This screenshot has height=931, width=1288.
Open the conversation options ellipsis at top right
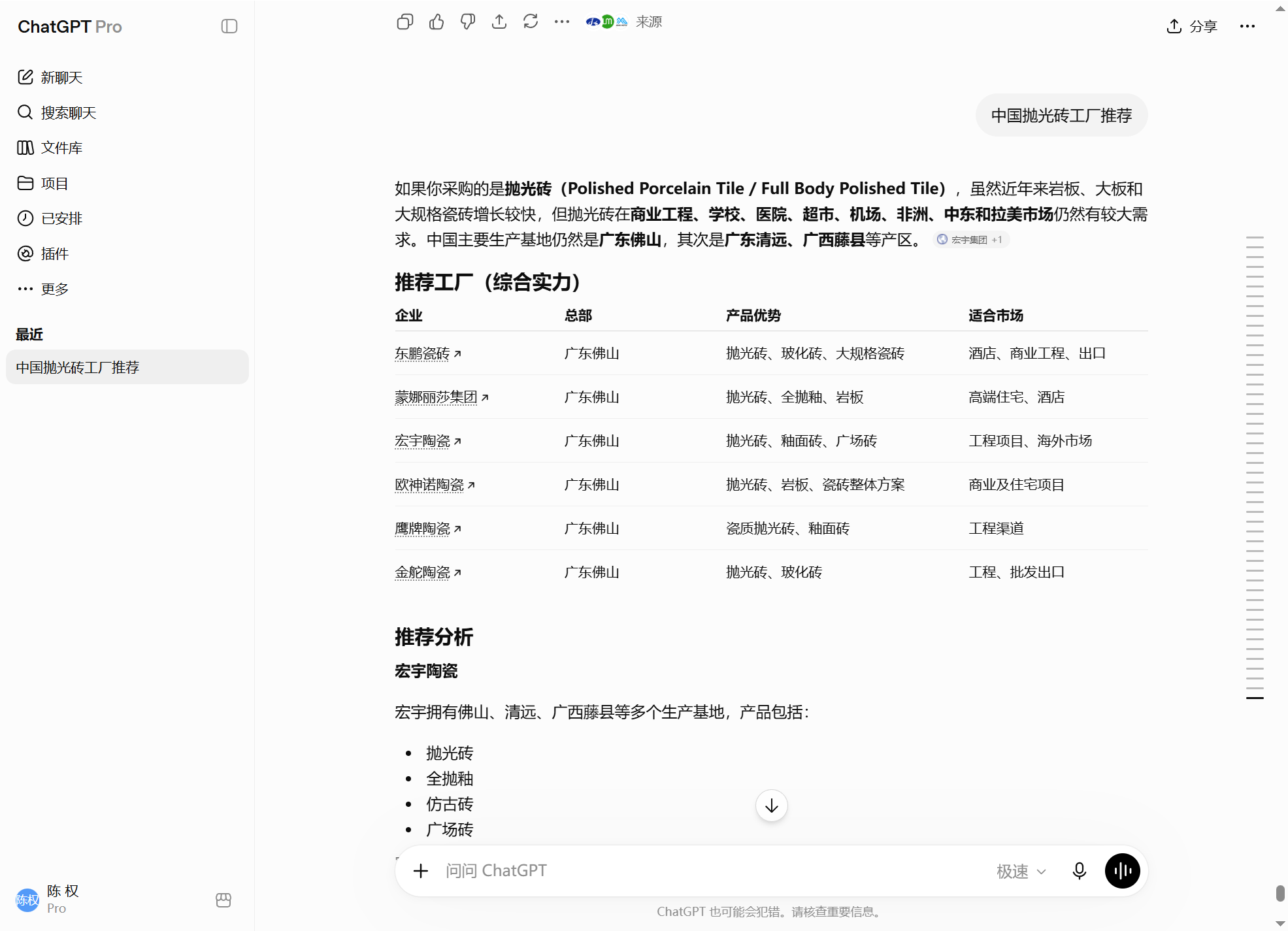pyautogui.click(x=1247, y=26)
